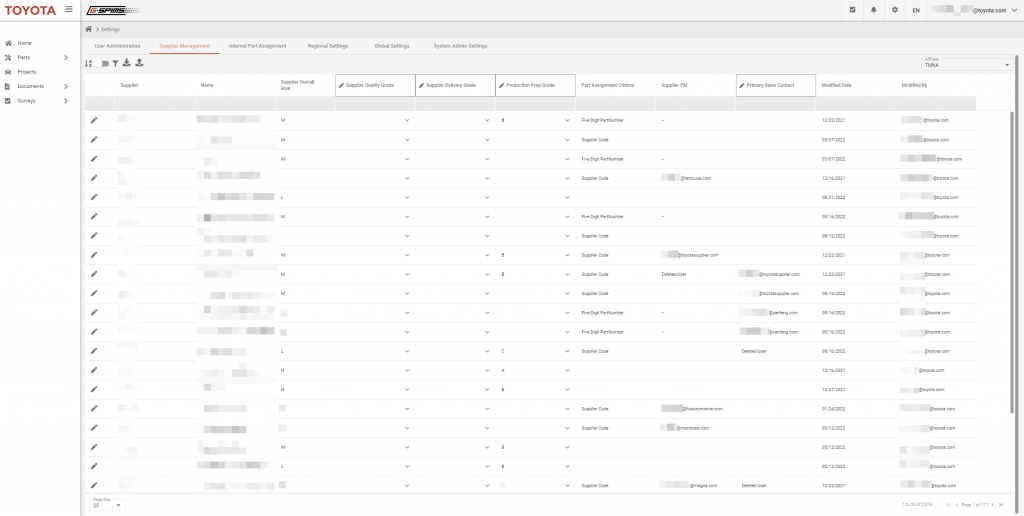
Task: Open the Regional Settings tab
Action: [x=328, y=46]
